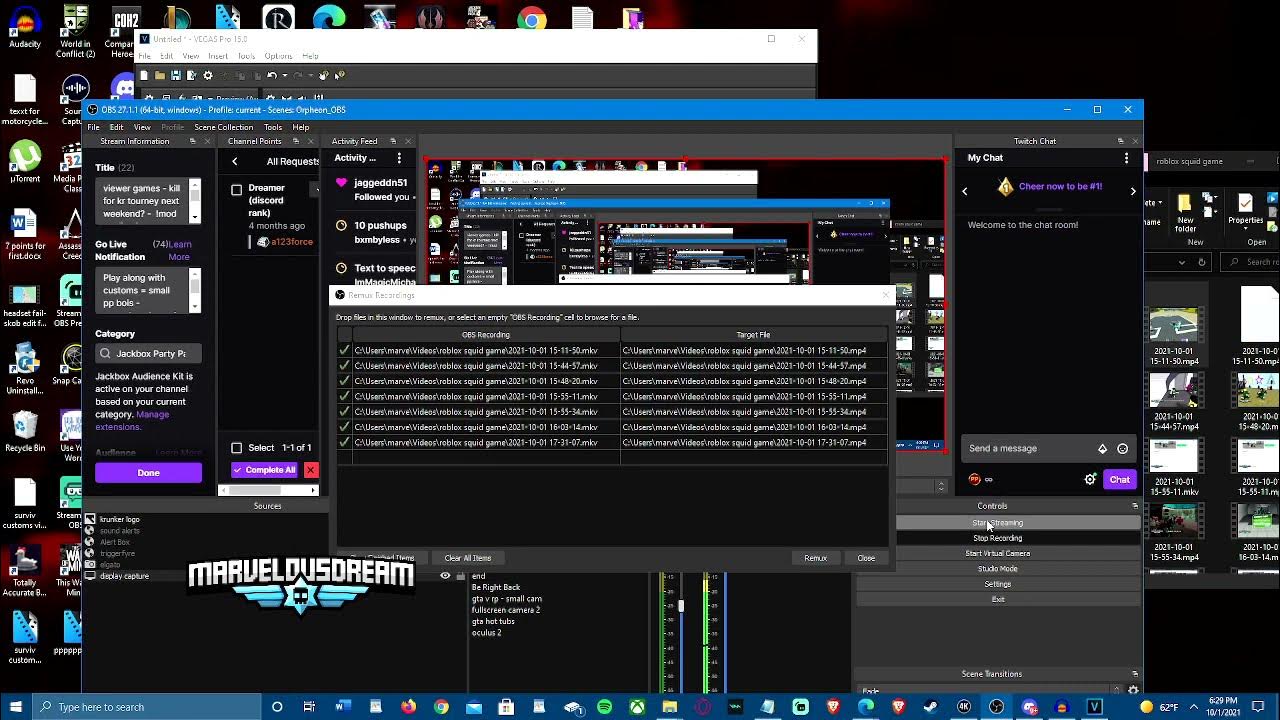Open Microsoft Word from taskbar
1280x720 pixels.
point(342,707)
